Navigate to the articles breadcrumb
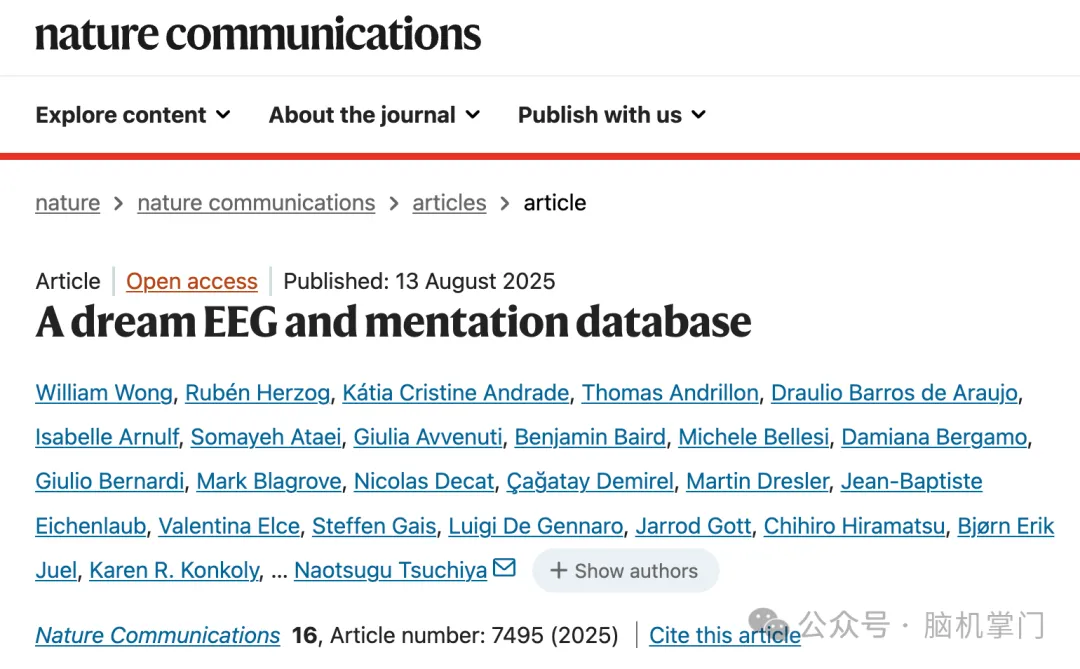1080x669 pixels. pos(449,203)
